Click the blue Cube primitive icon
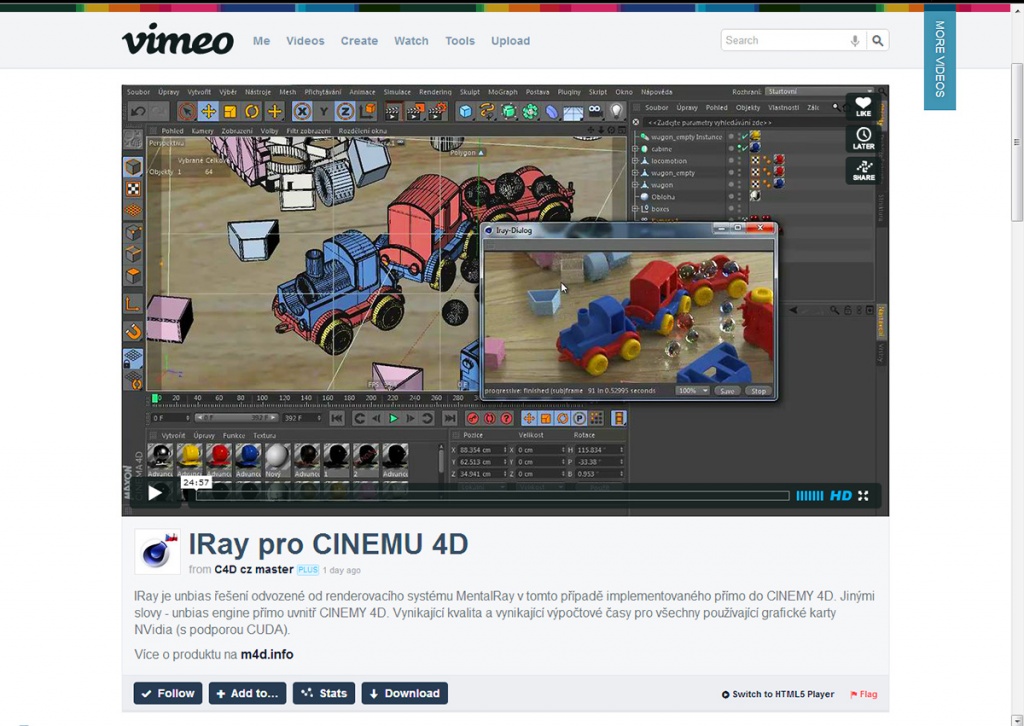 (465, 112)
